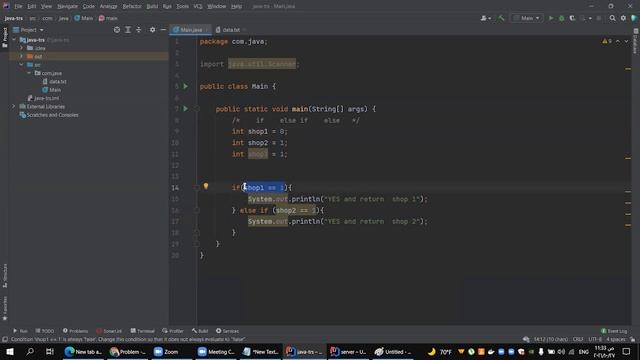Go to next highlighted error arrow

click(x=626, y=41)
